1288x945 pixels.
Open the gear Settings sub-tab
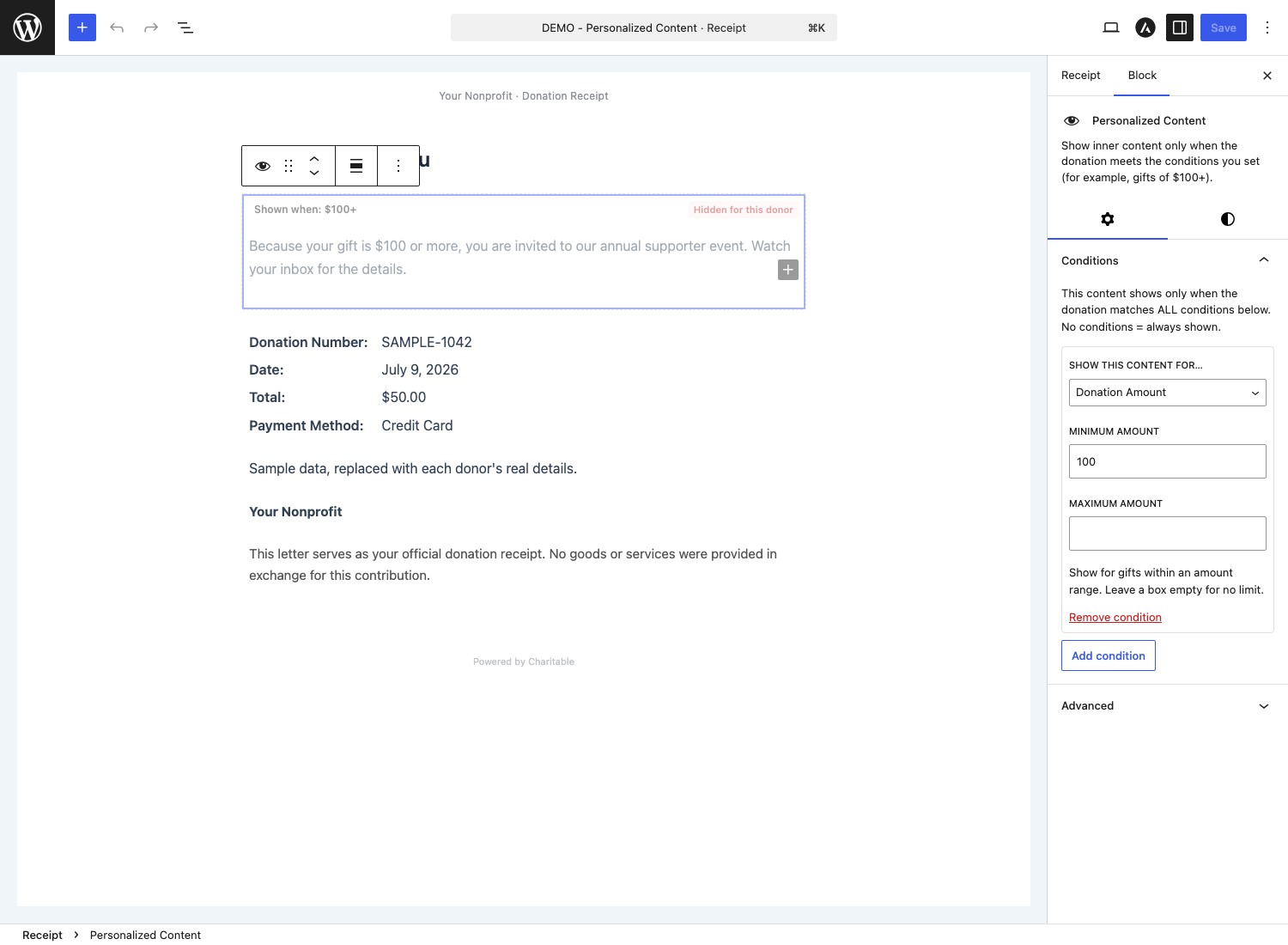pos(1108,219)
